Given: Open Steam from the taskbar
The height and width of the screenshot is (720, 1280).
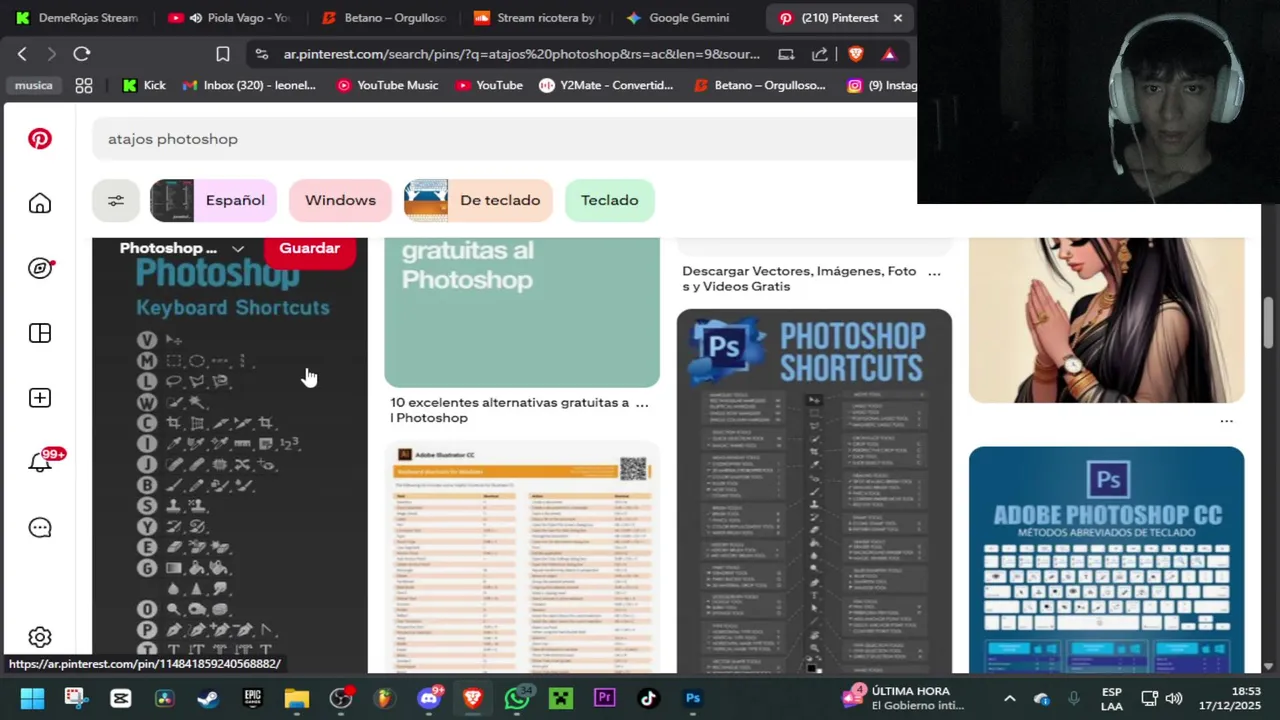Looking at the screenshot, I should point(208,698).
